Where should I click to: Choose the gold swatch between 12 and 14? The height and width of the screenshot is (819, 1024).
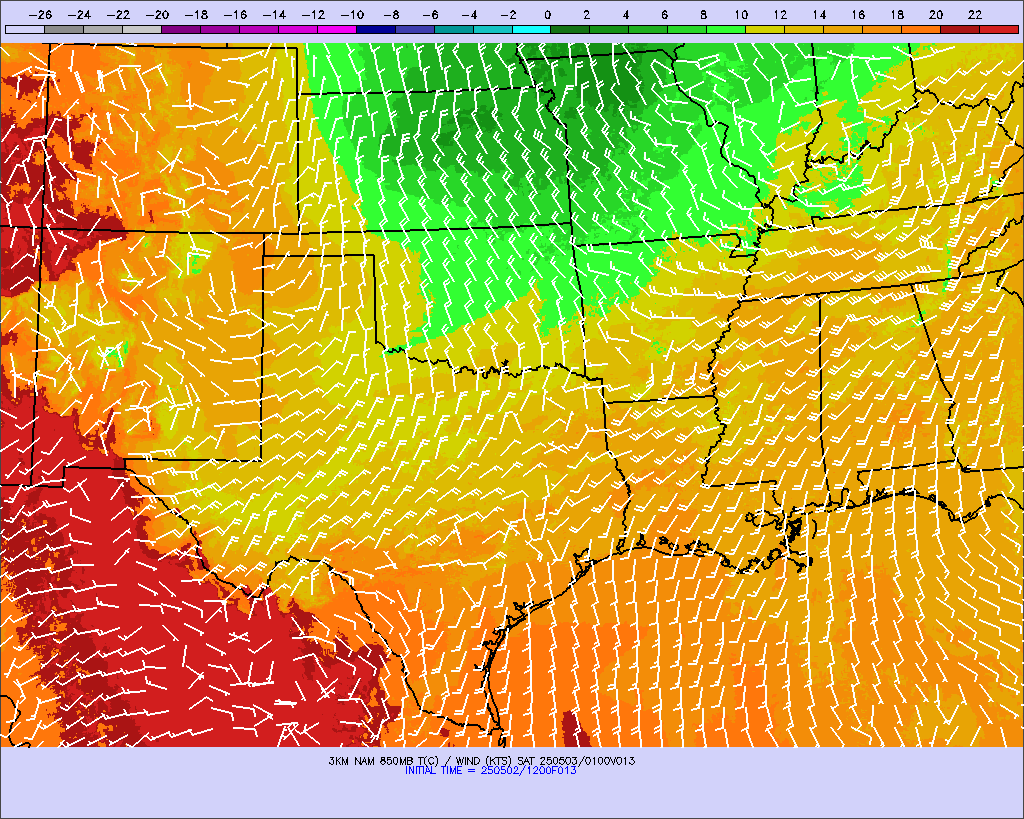(x=805, y=29)
